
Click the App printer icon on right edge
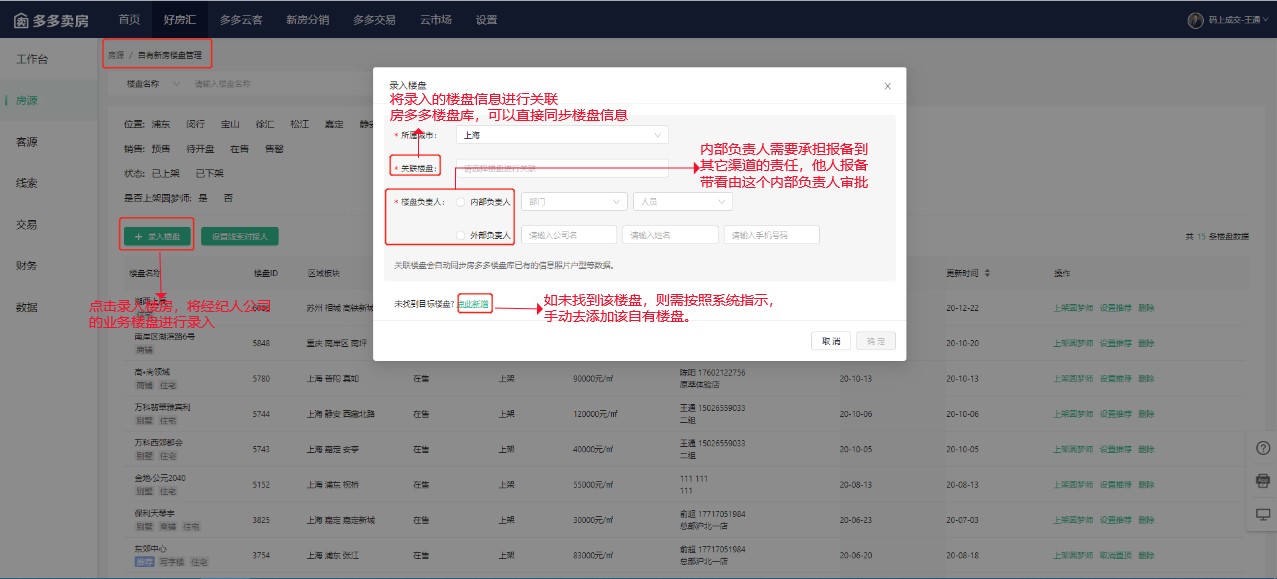point(1262,481)
